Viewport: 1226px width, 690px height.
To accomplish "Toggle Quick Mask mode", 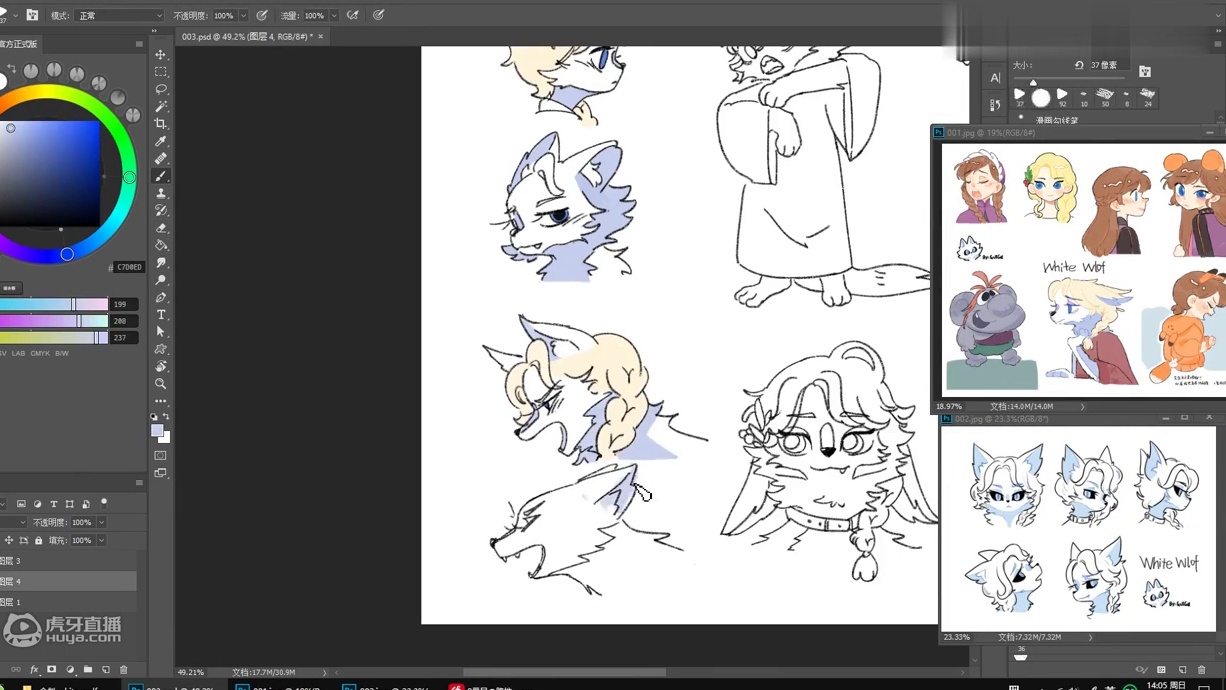I will click(x=161, y=456).
